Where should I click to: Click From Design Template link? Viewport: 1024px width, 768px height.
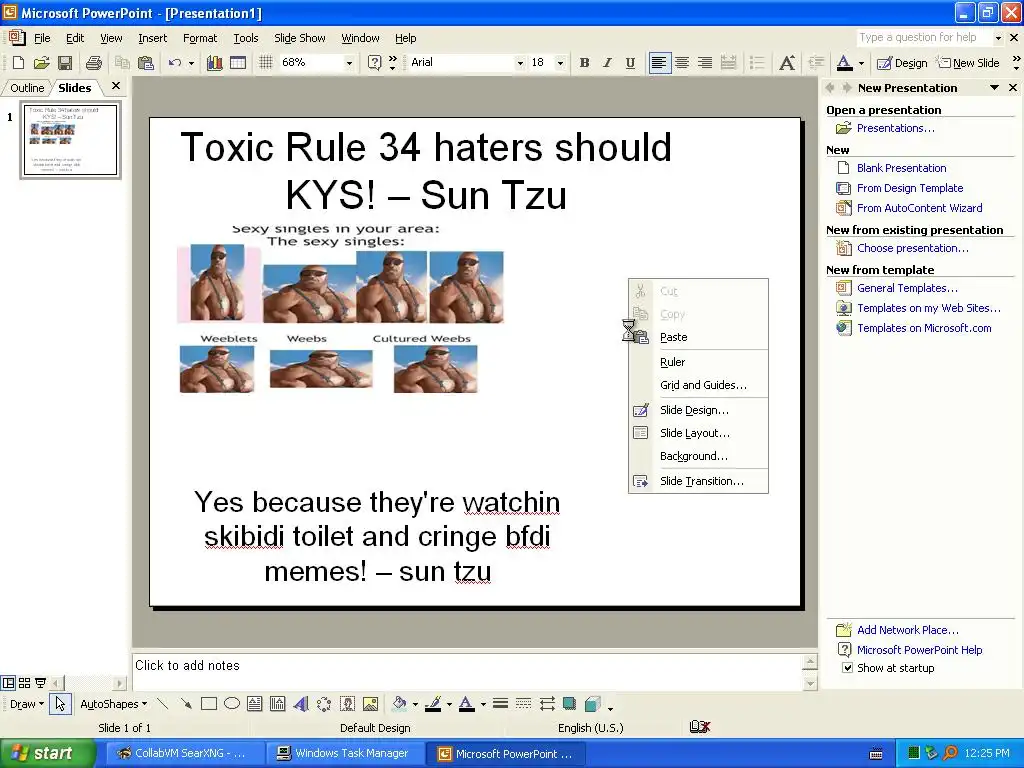click(910, 188)
